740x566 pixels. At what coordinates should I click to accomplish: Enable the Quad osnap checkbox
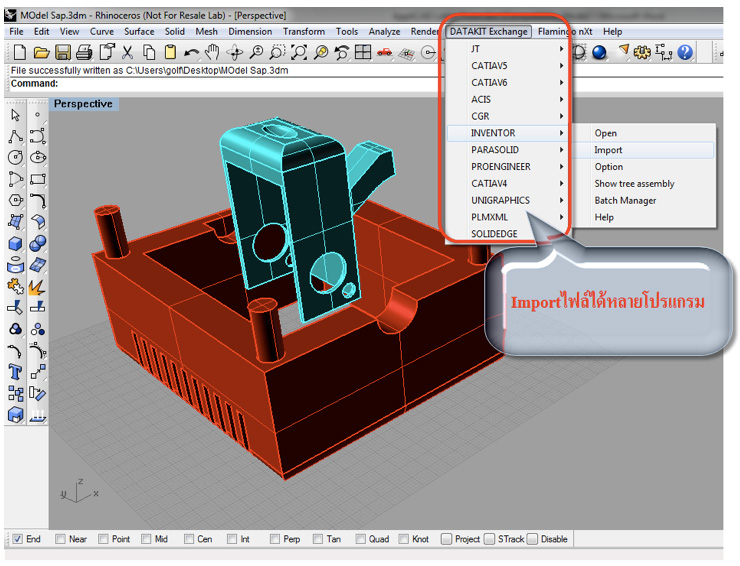coord(361,539)
